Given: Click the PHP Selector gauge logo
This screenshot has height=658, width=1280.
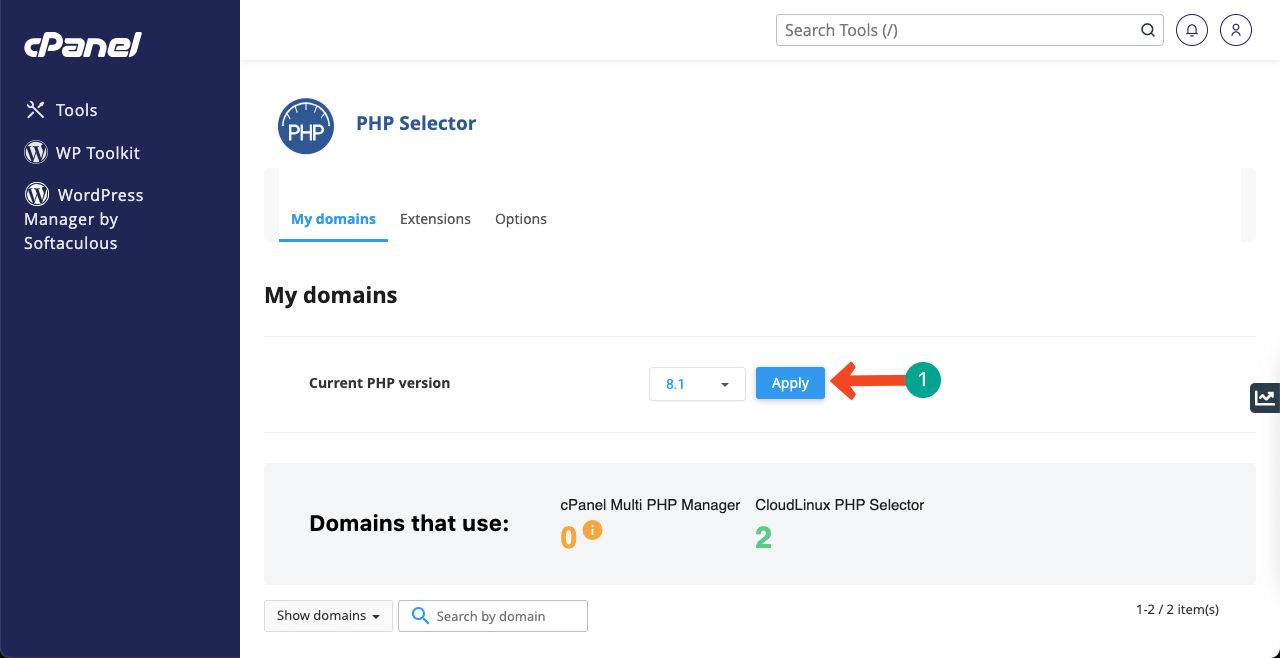Looking at the screenshot, I should click(306, 126).
